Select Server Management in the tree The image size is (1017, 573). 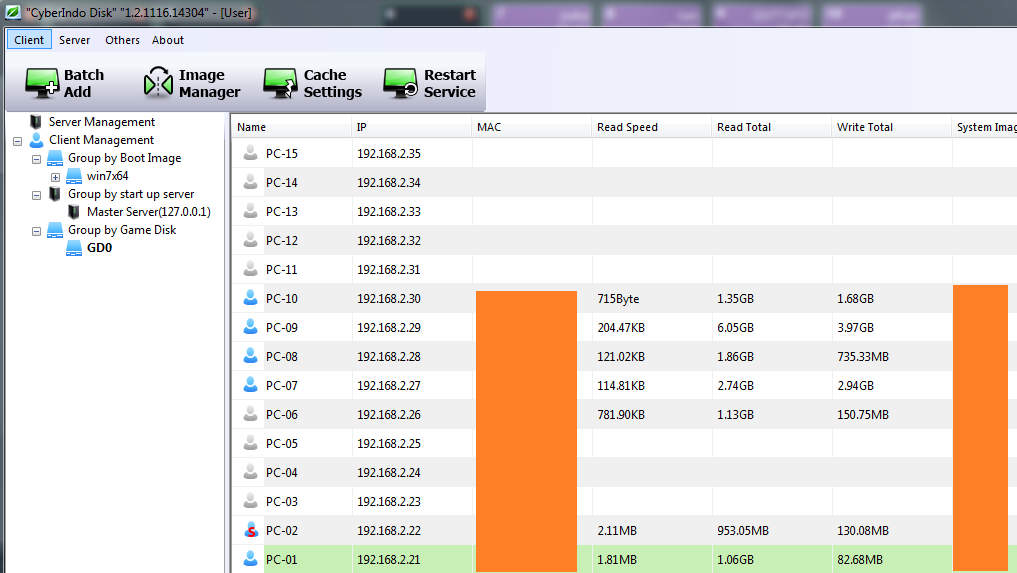[x=102, y=122]
